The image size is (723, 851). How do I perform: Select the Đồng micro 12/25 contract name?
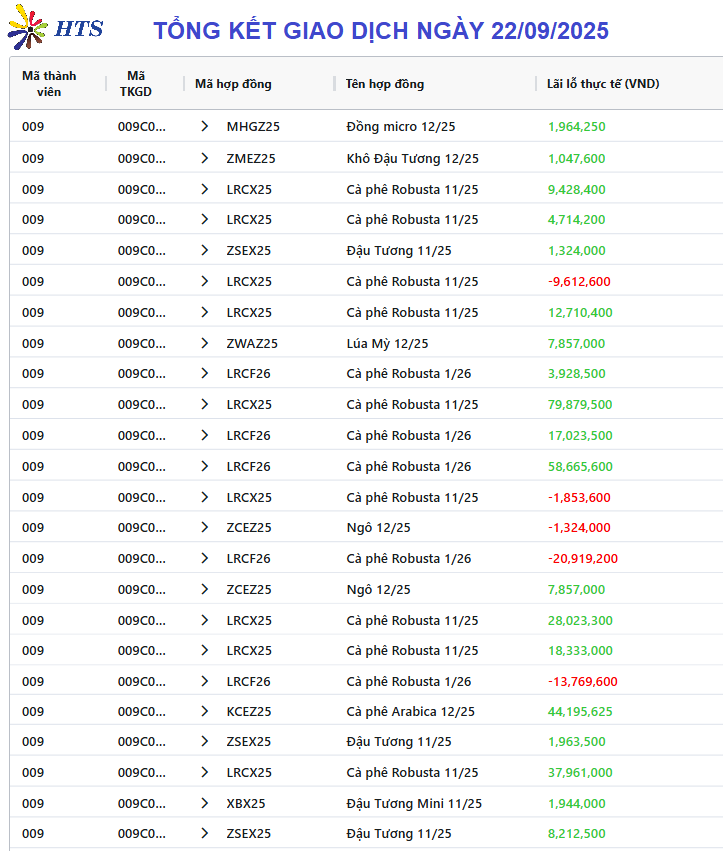(x=401, y=126)
